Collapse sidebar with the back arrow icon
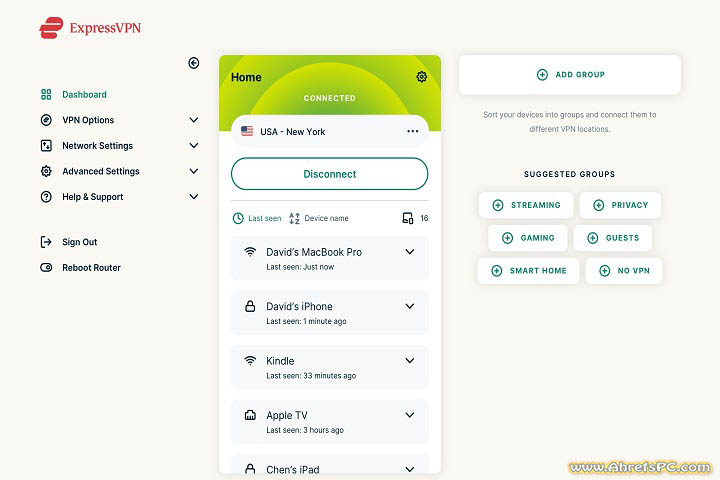 tap(194, 63)
